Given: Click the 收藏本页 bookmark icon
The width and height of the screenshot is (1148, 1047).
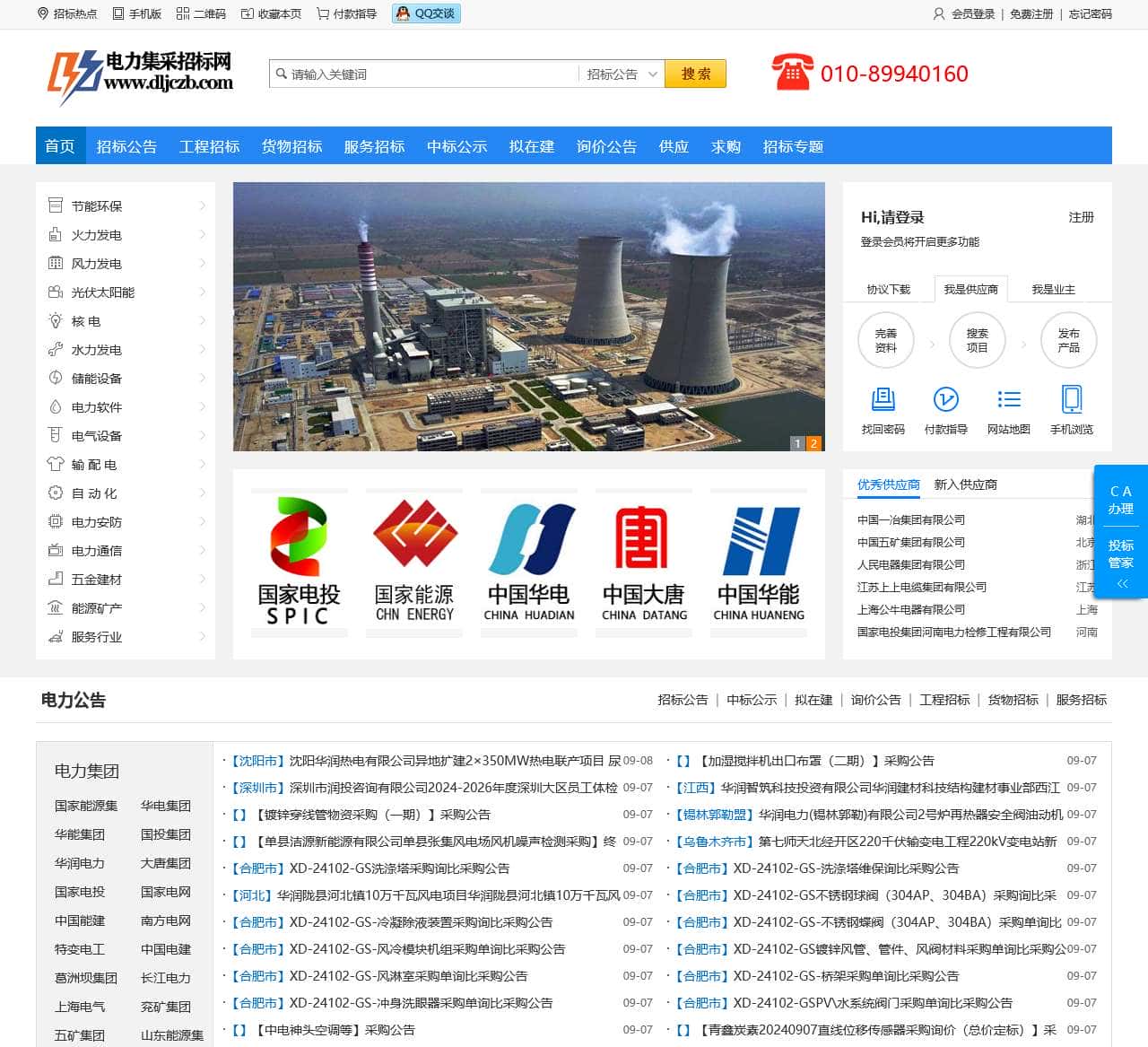Looking at the screenshot, I should [248, 13].
